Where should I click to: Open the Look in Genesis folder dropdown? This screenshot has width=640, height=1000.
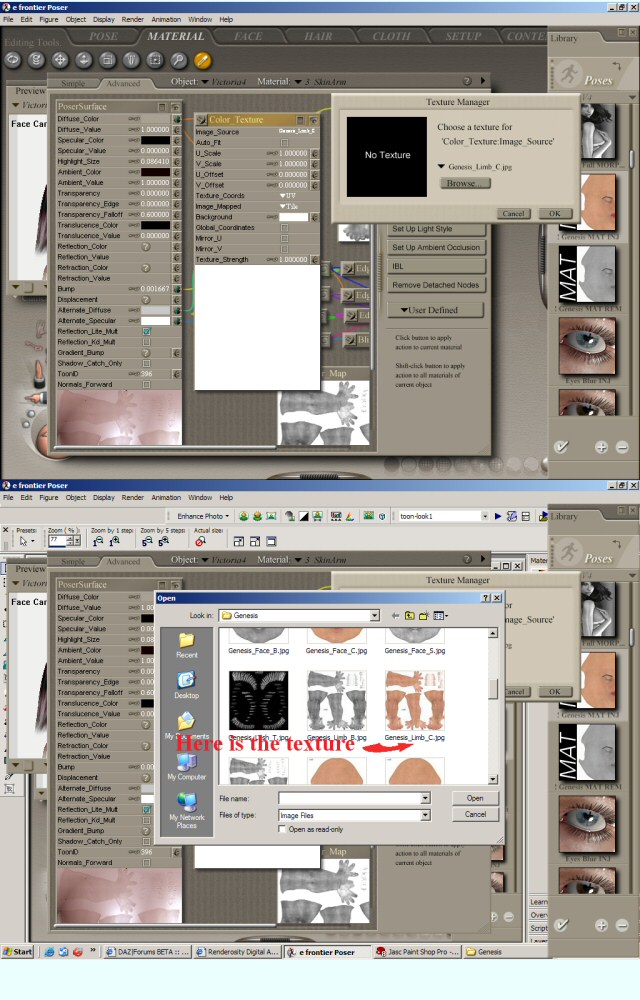click(375, 615)
